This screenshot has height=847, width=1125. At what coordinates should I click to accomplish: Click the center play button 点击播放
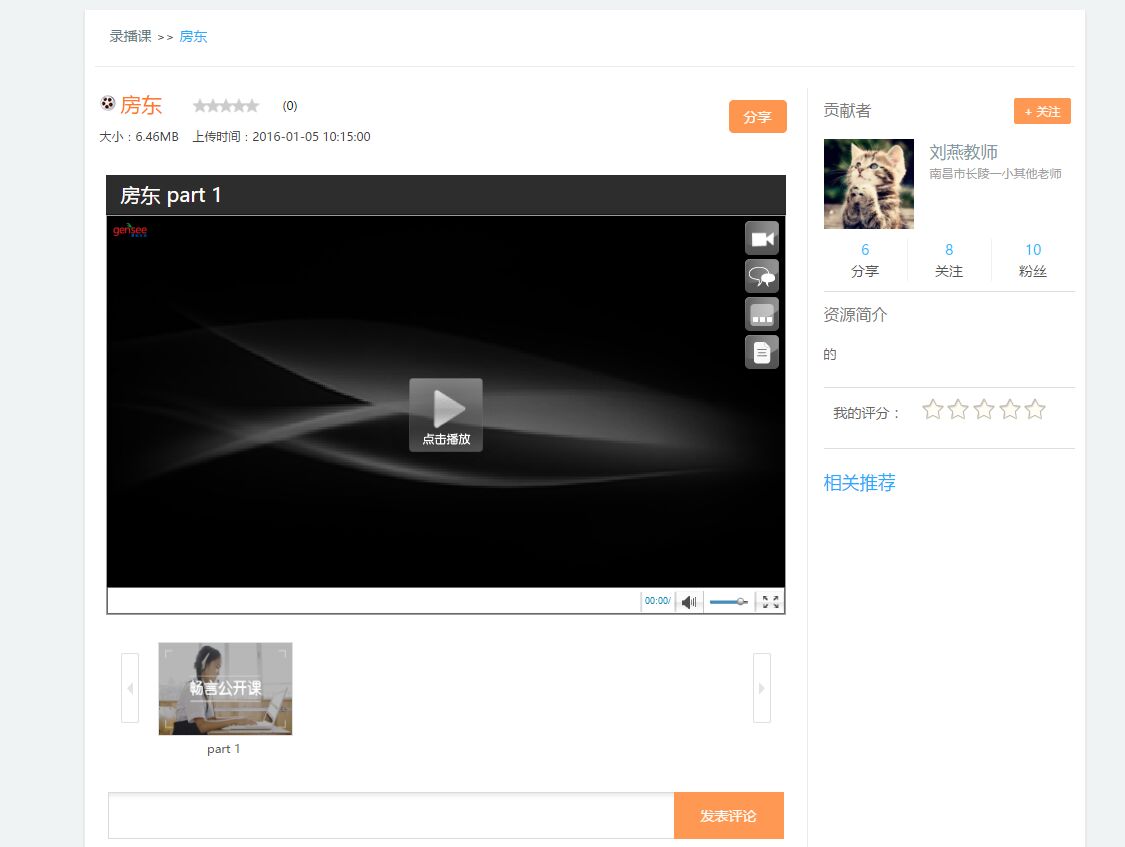coord(446,415)
